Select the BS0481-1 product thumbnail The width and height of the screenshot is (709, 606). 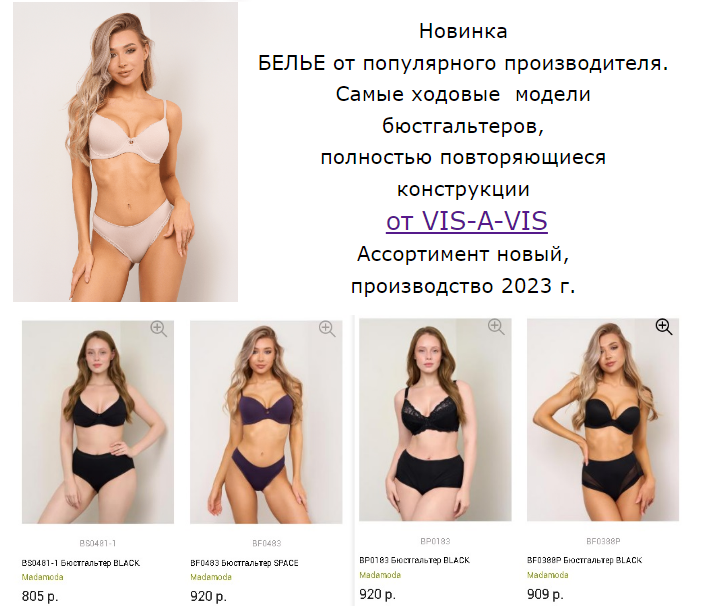(98, 422)
